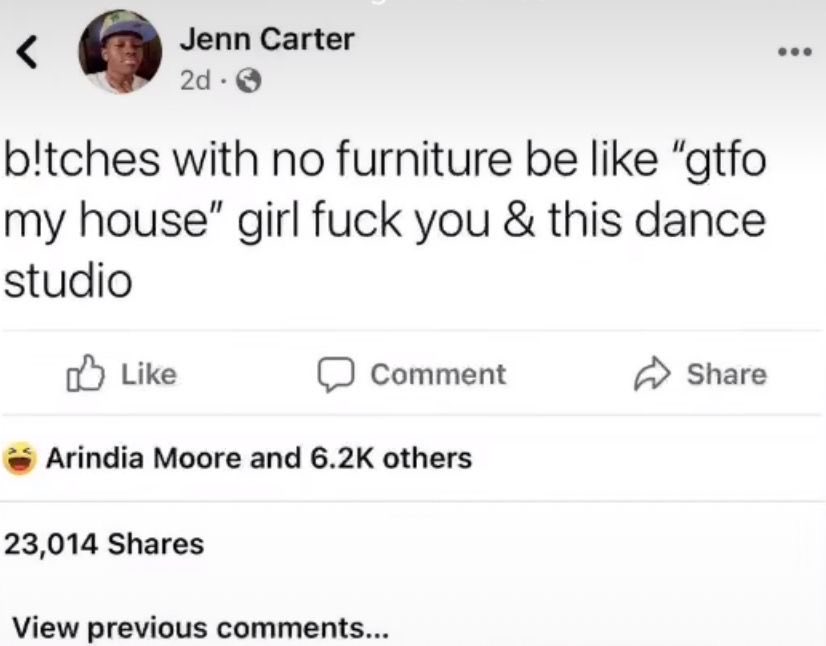Open the three-dot post options menu
Screen dimensions: 826x646
coord(795,52)
